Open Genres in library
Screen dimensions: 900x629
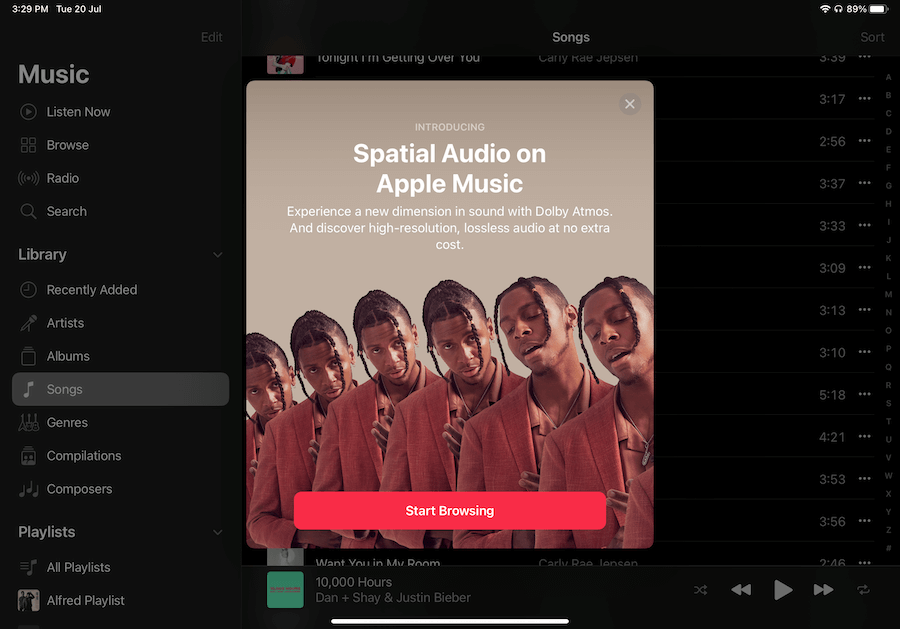pyautogui.click(x=67, y=423)
